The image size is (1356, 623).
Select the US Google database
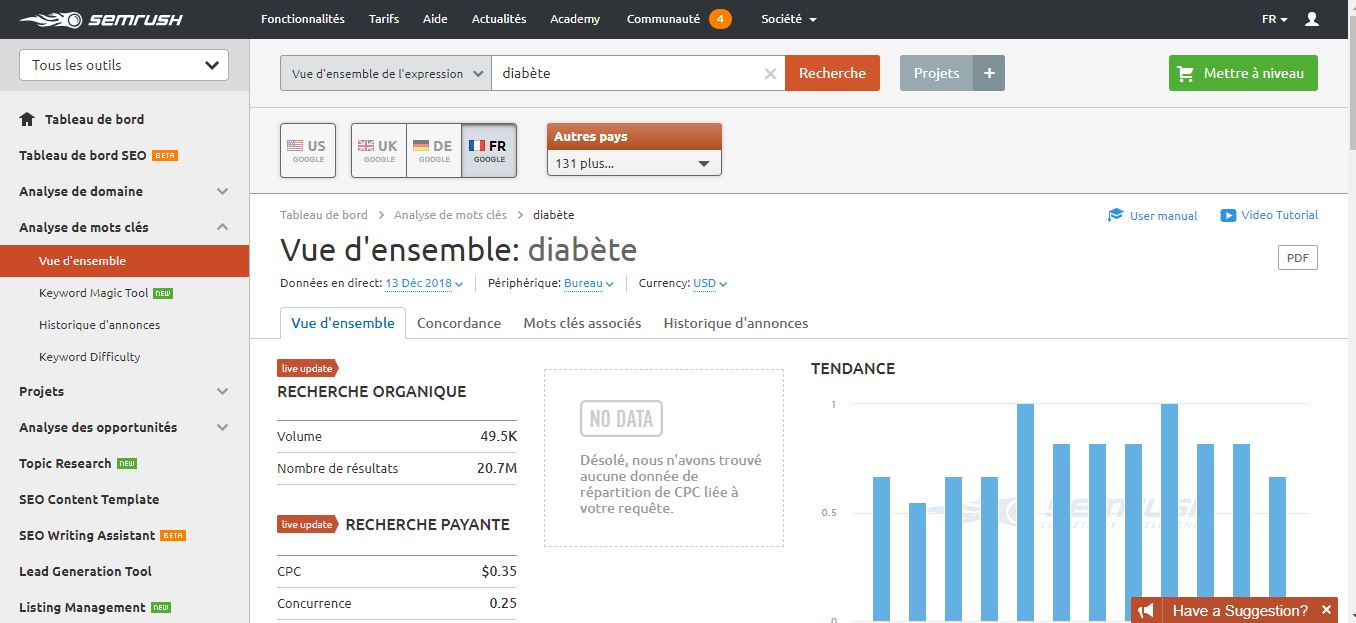point(308,151)
